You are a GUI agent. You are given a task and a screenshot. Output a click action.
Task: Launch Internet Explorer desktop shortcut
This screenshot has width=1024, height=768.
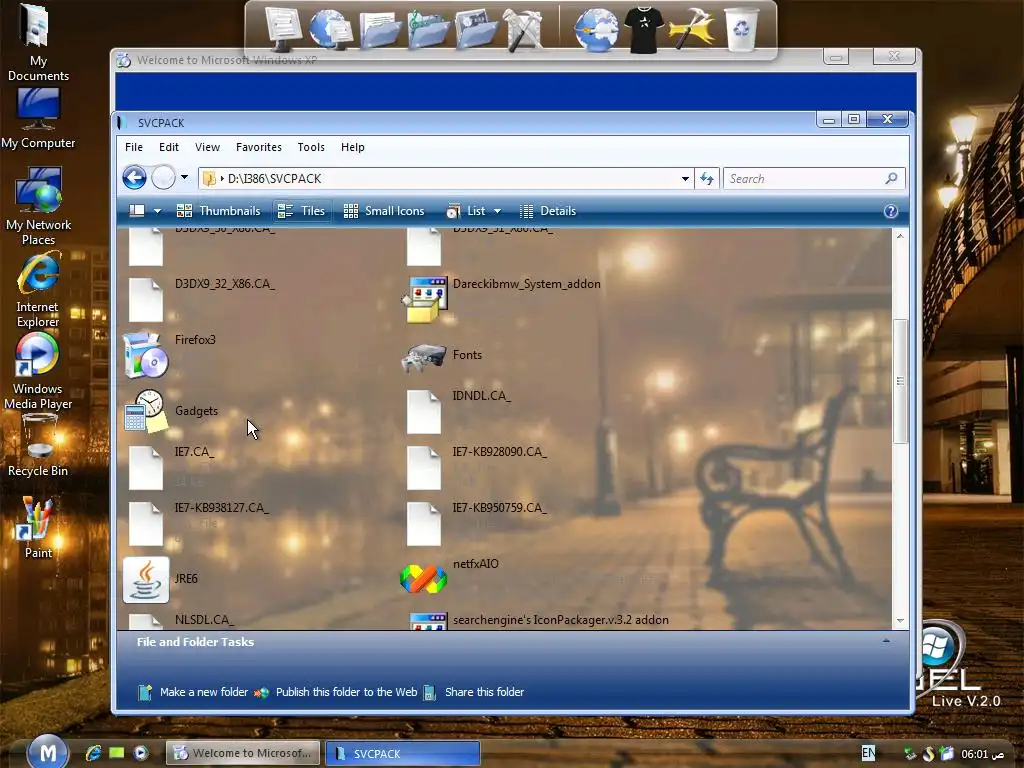38,290
